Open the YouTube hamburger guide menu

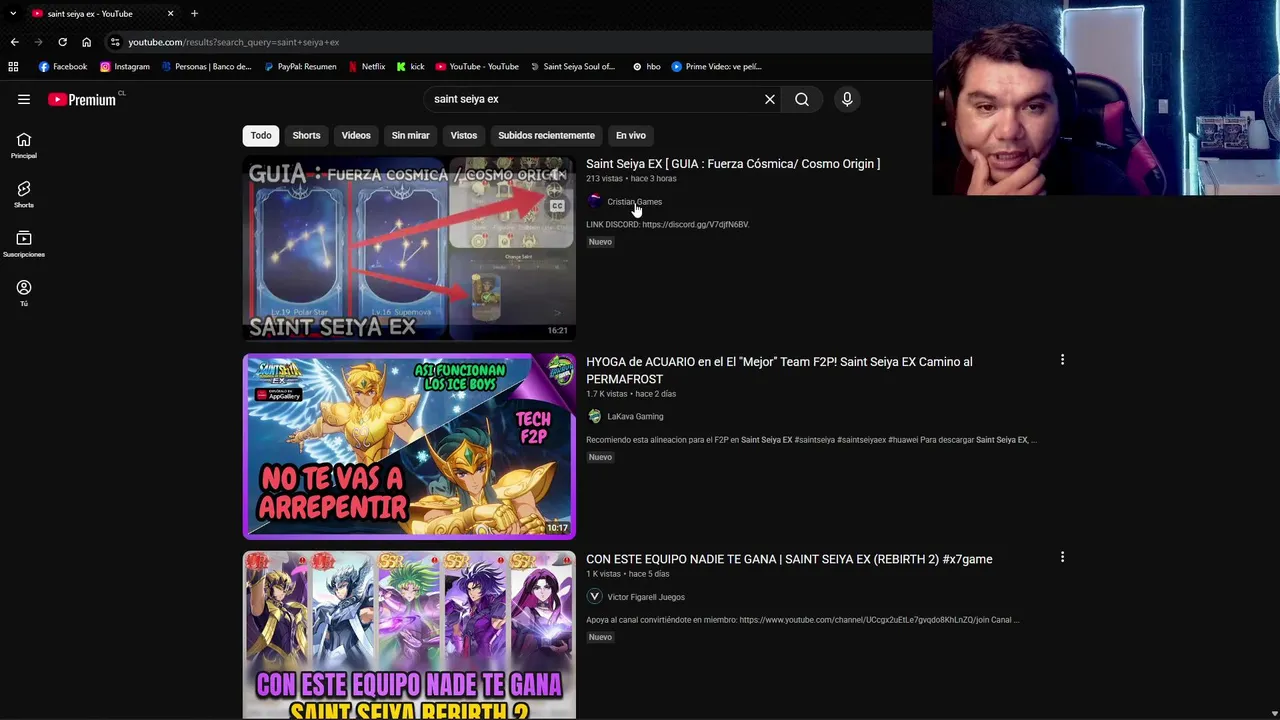(x=24, y=99)
